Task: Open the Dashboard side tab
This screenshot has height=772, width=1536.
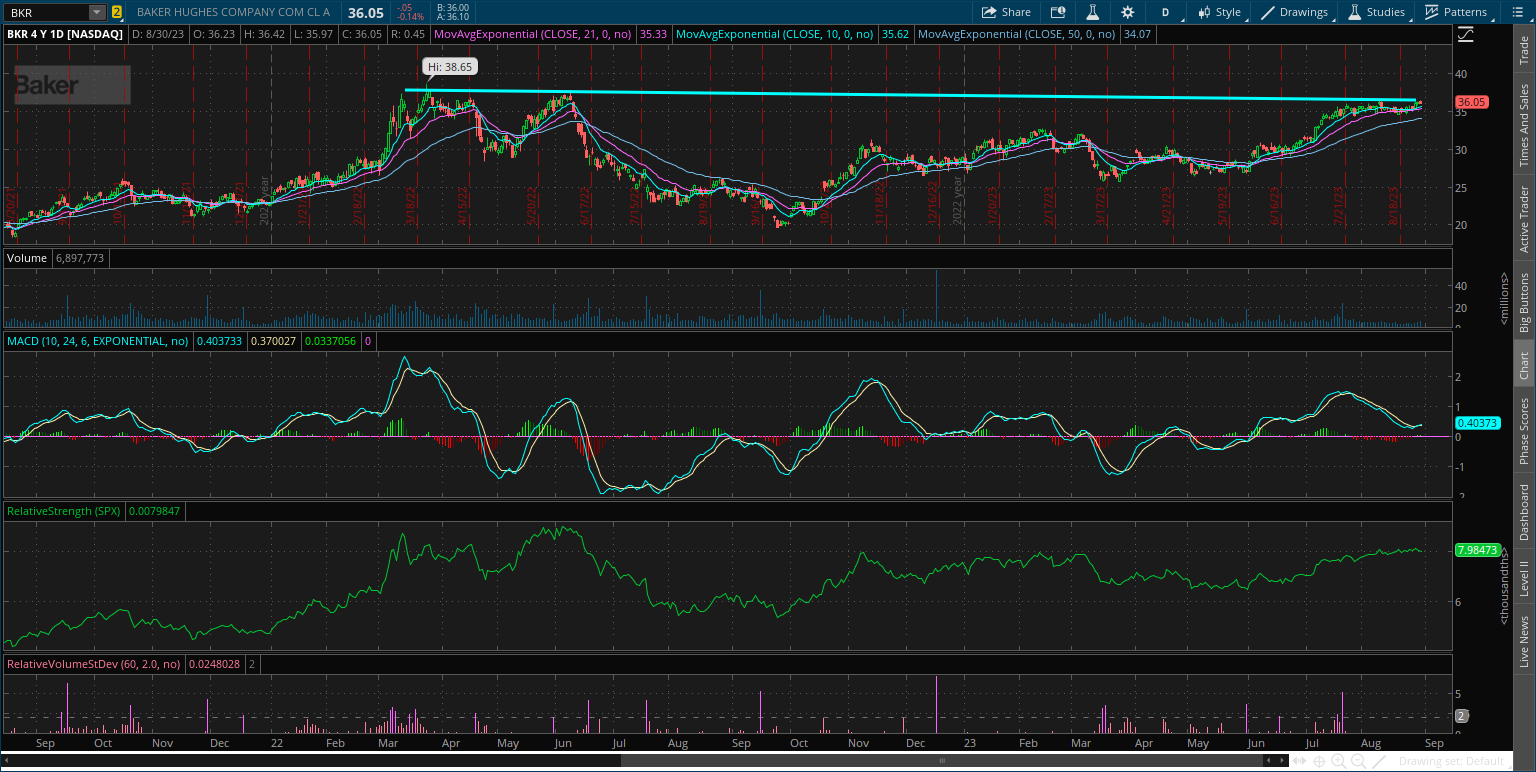Action: [1524, 513]
